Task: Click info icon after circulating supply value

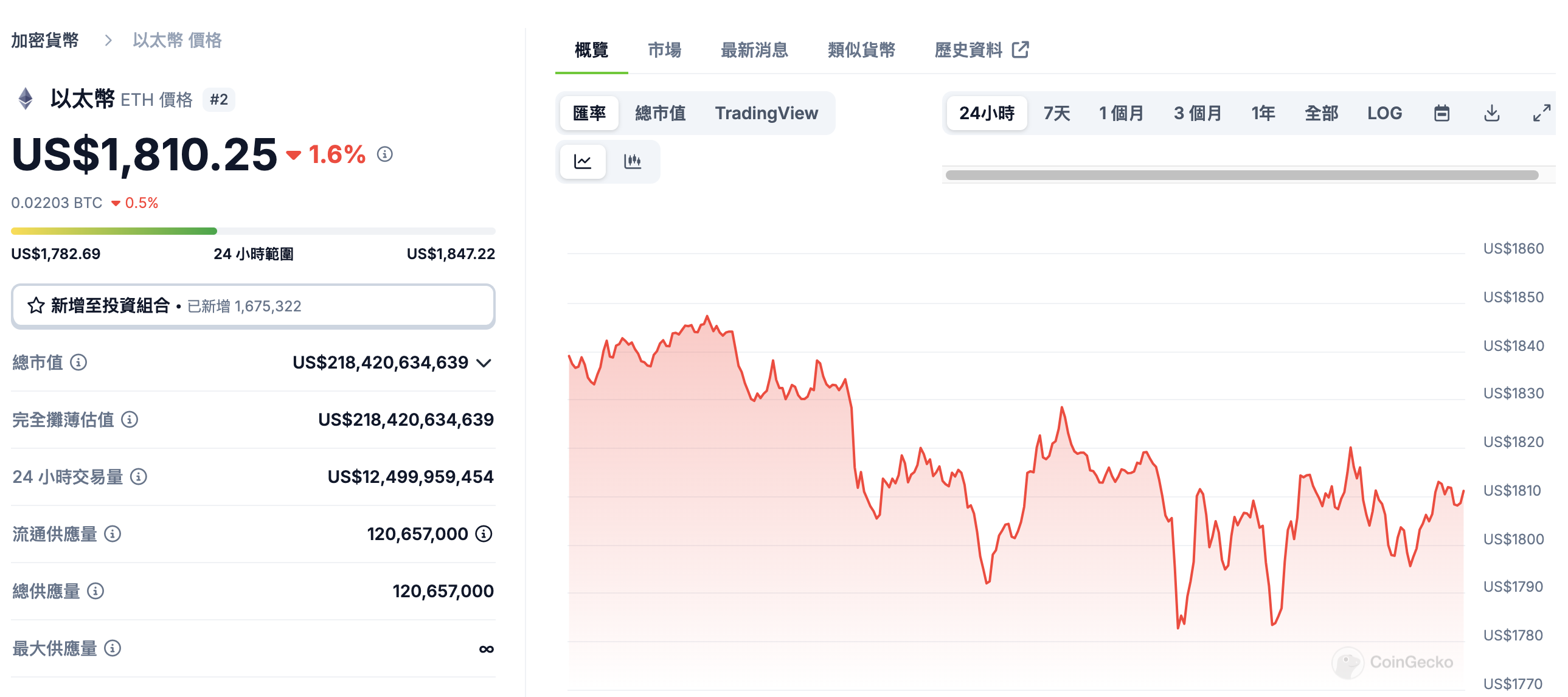Action: (x=484, y=534)
